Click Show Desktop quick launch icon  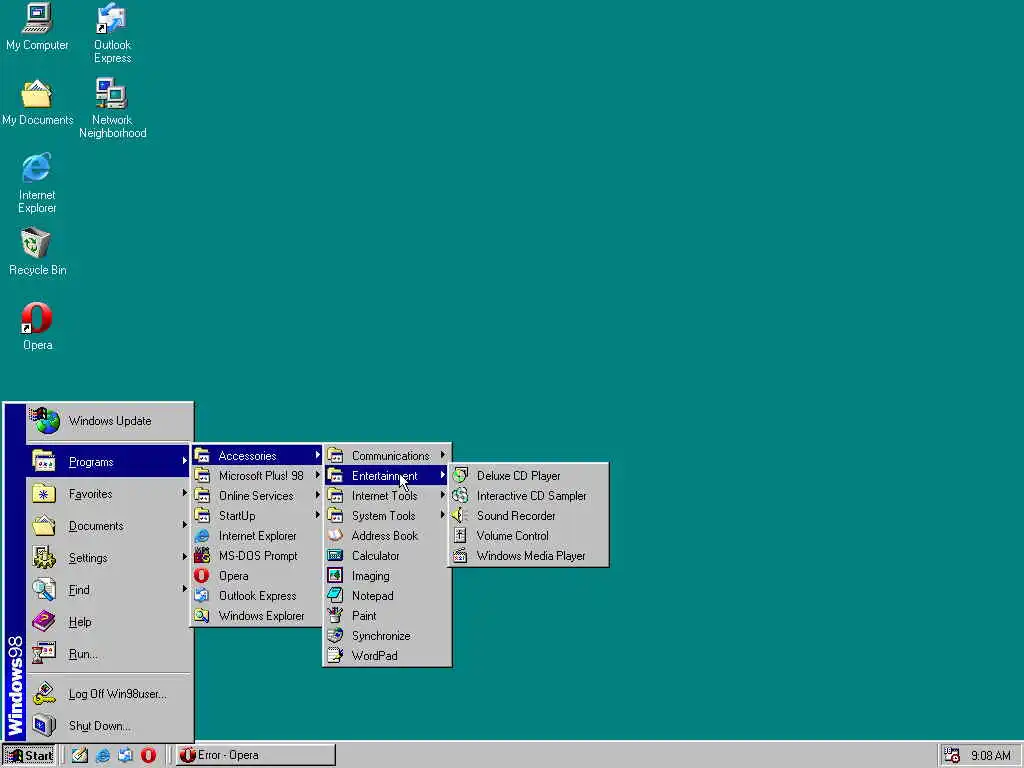80,755
